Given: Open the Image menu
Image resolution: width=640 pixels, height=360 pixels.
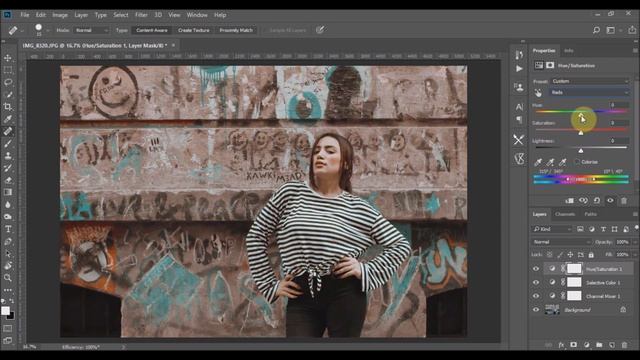Looking at the screenshot, I should click(x=60, y=15).
